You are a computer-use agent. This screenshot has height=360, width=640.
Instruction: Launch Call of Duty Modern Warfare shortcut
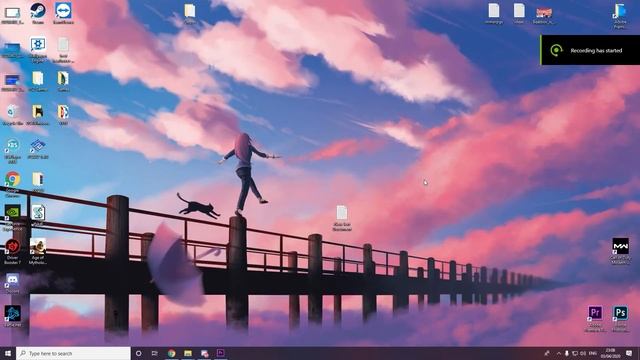click(620, 251)
